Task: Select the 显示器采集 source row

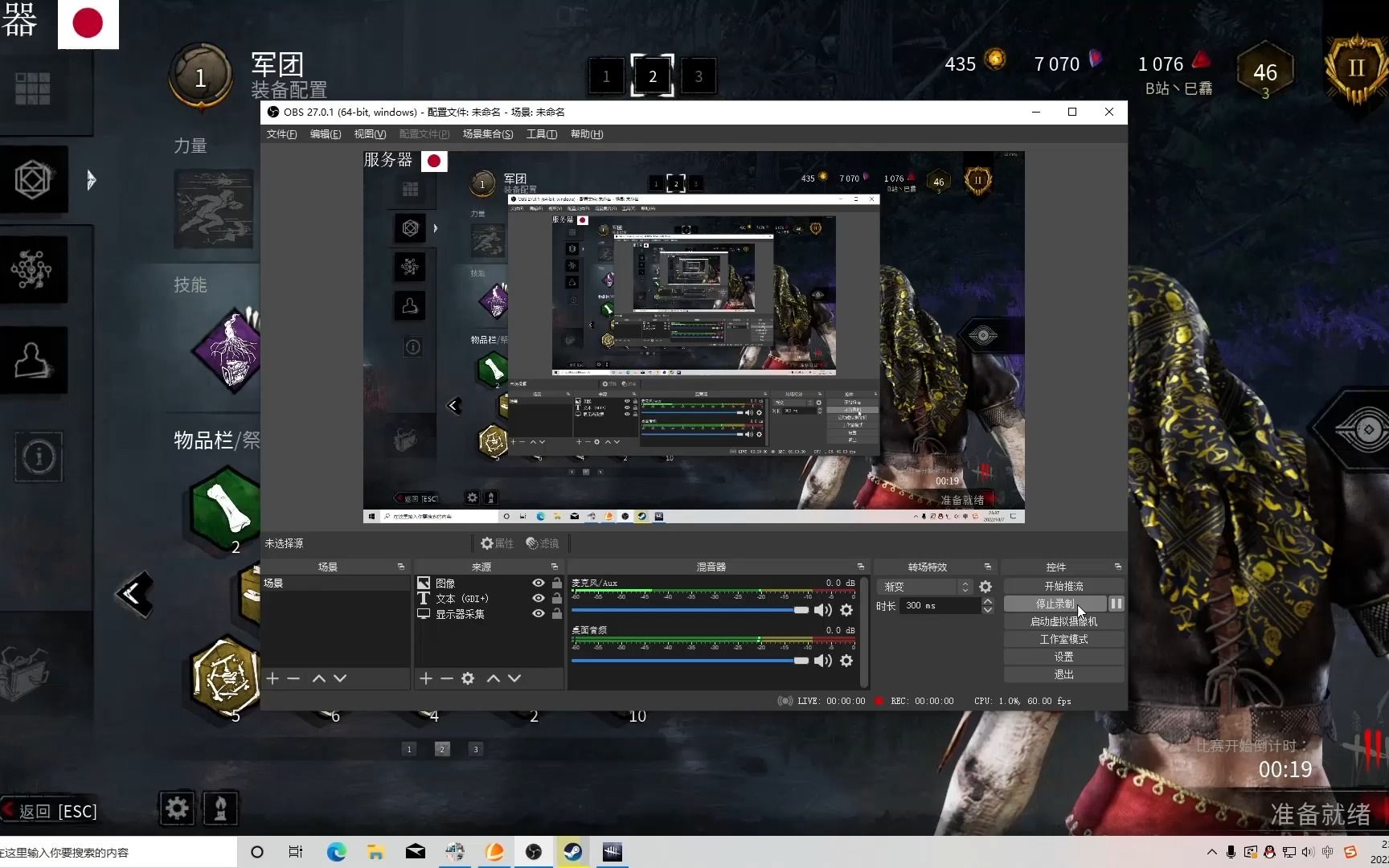Action: [489, 614]
